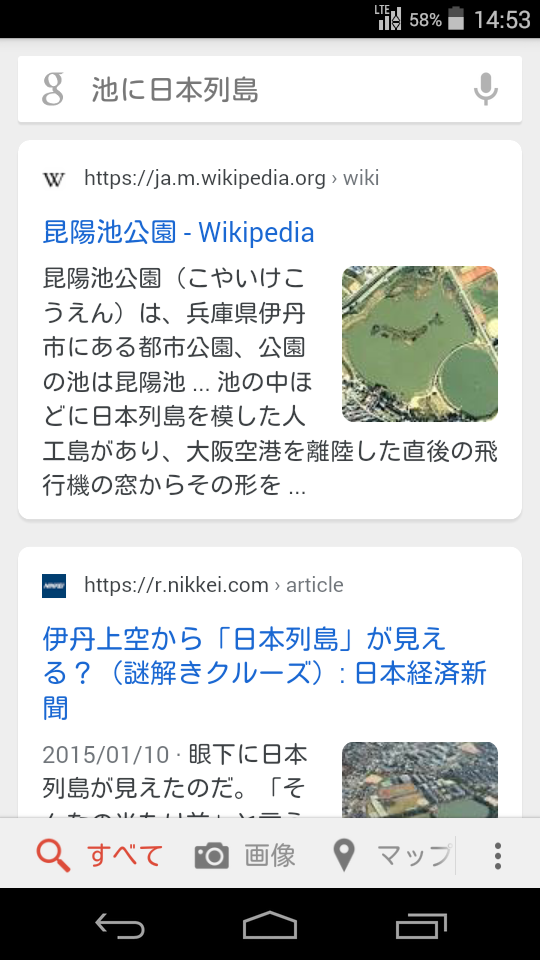Tap the map pin icon

[344, 855]
